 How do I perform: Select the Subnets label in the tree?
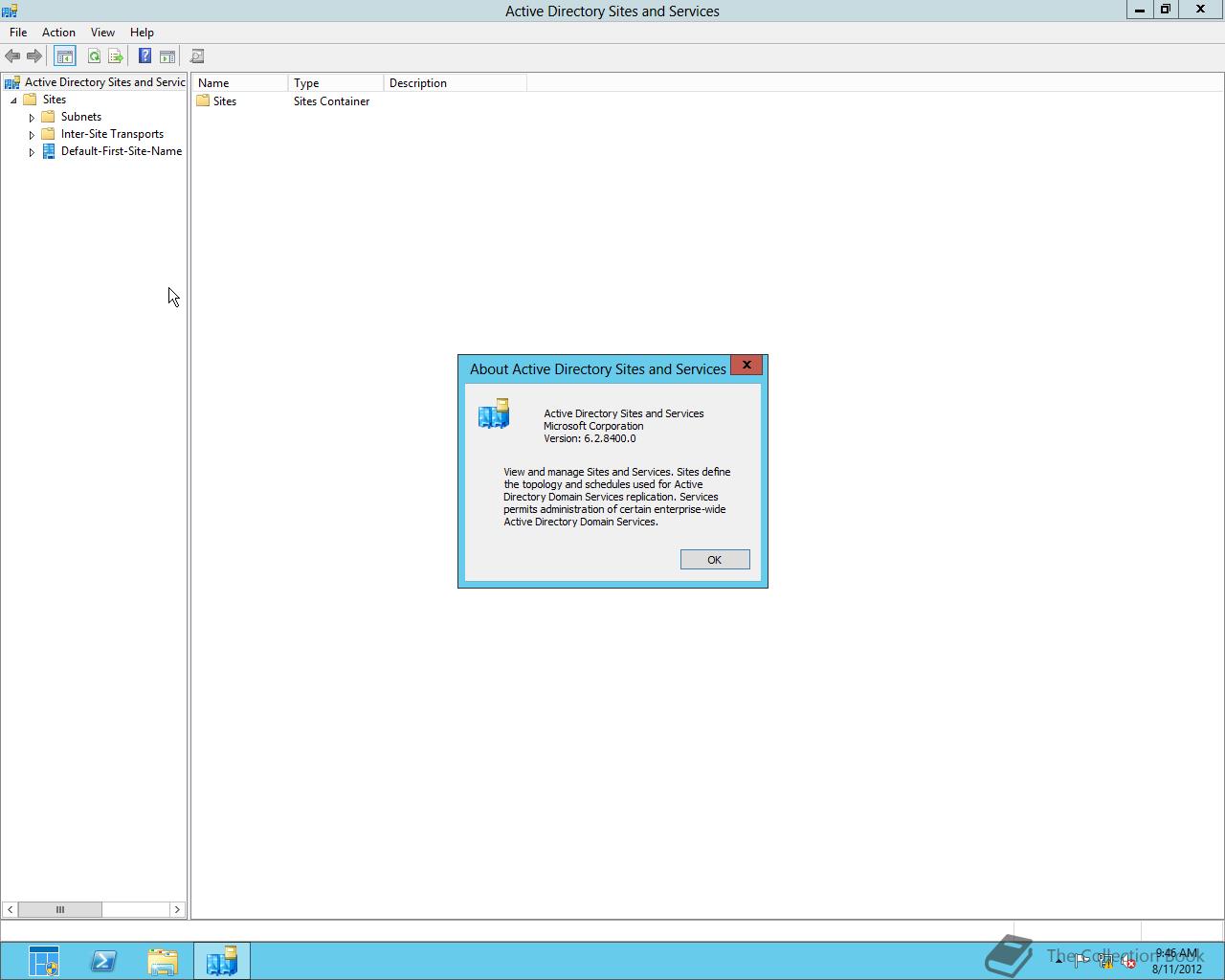click(81, 117)
